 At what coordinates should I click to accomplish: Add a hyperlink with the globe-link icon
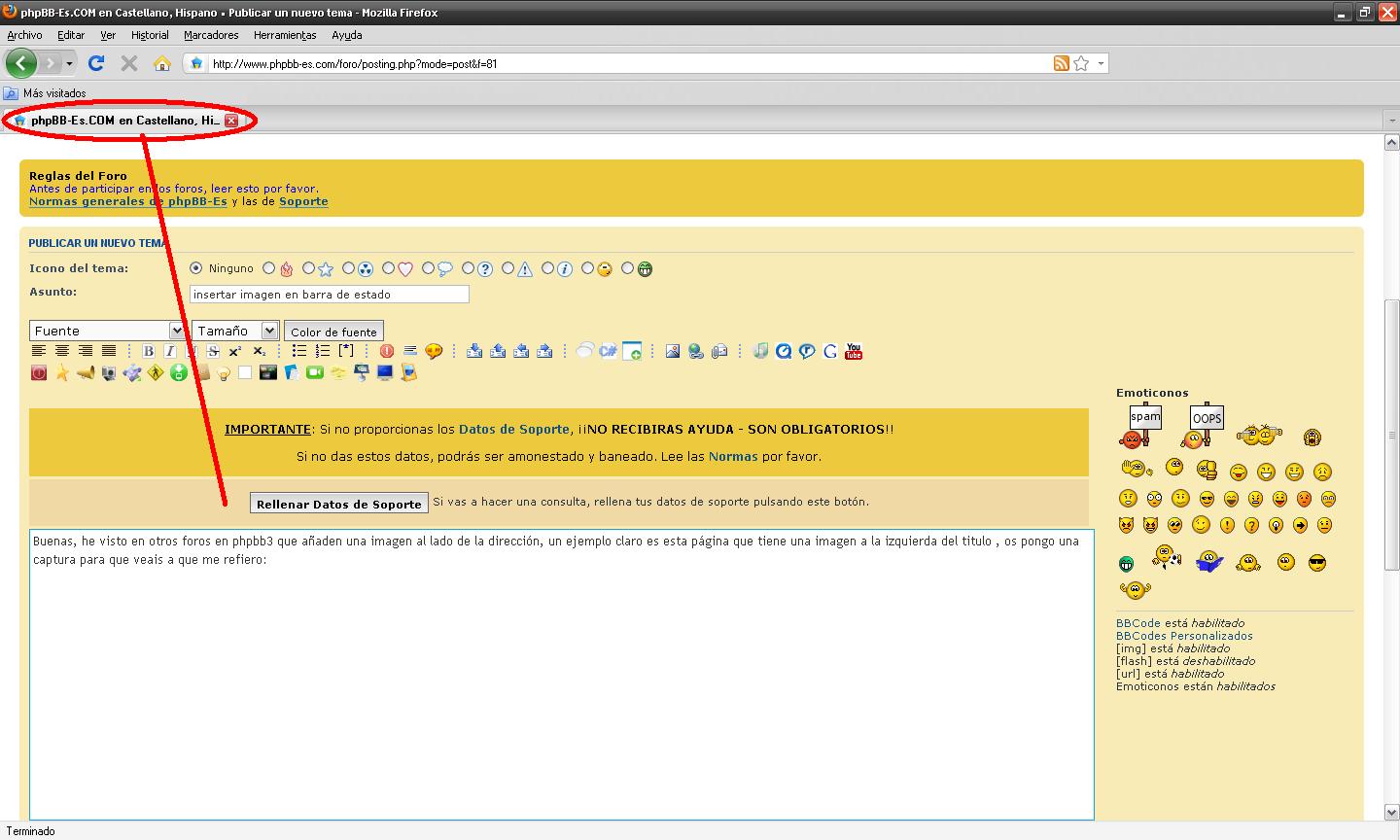click(x=696, y=351)
